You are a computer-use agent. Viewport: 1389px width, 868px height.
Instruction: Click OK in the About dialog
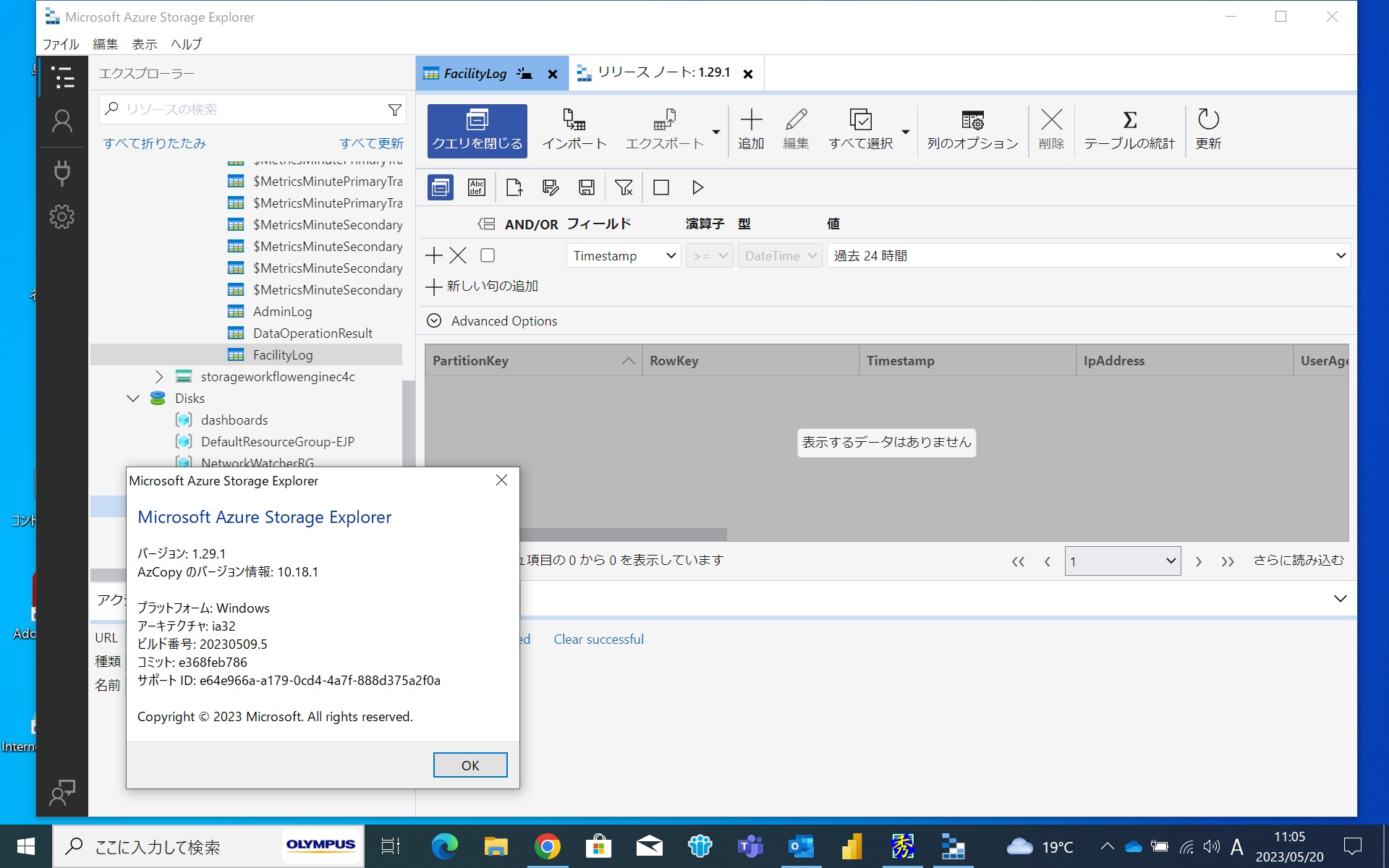pyautogui.click(x=470, y=765)
